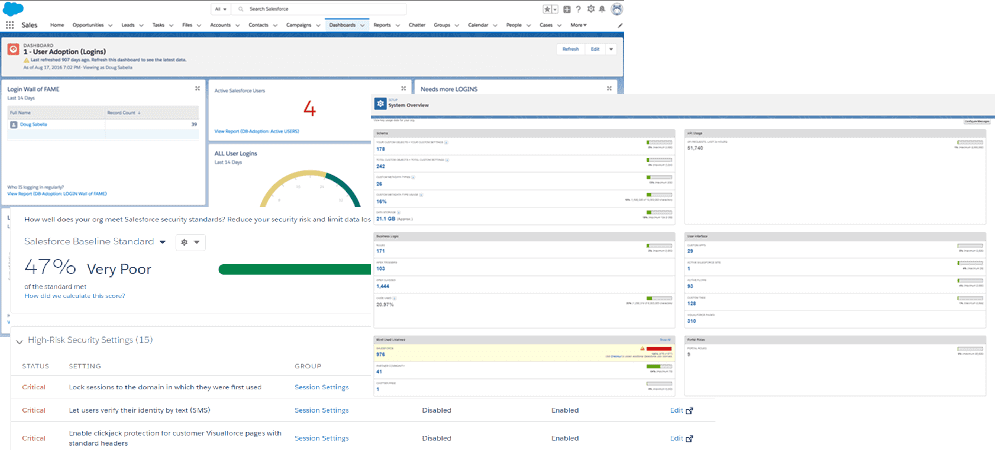Open the Chatter tab

tap(417, 25)
